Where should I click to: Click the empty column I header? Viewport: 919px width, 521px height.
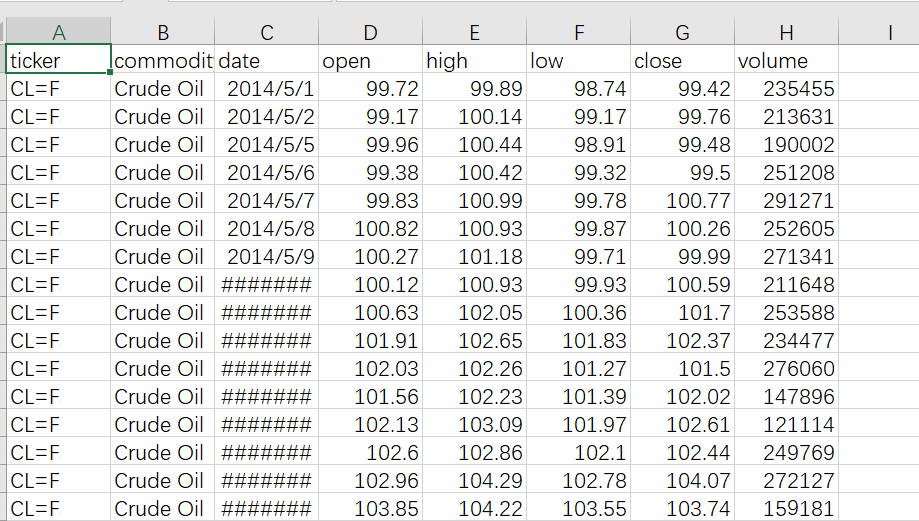pos(888,33)
